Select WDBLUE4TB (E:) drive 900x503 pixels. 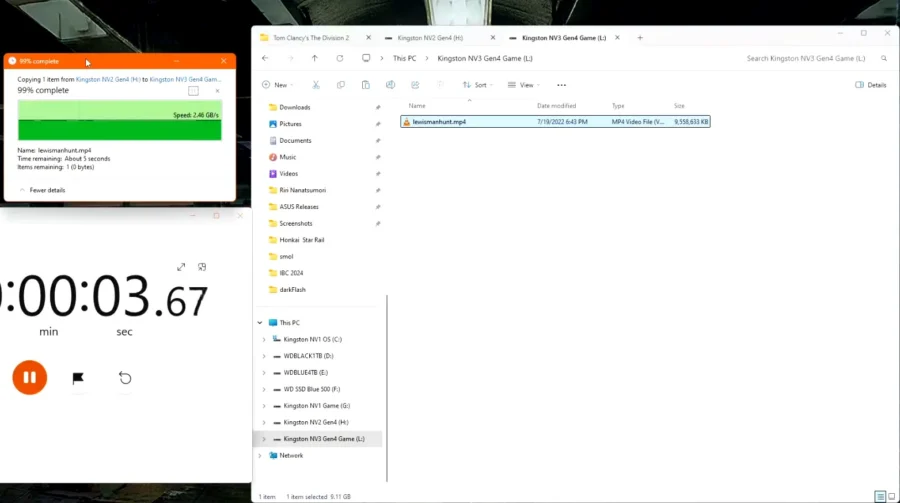click(305, 373)
